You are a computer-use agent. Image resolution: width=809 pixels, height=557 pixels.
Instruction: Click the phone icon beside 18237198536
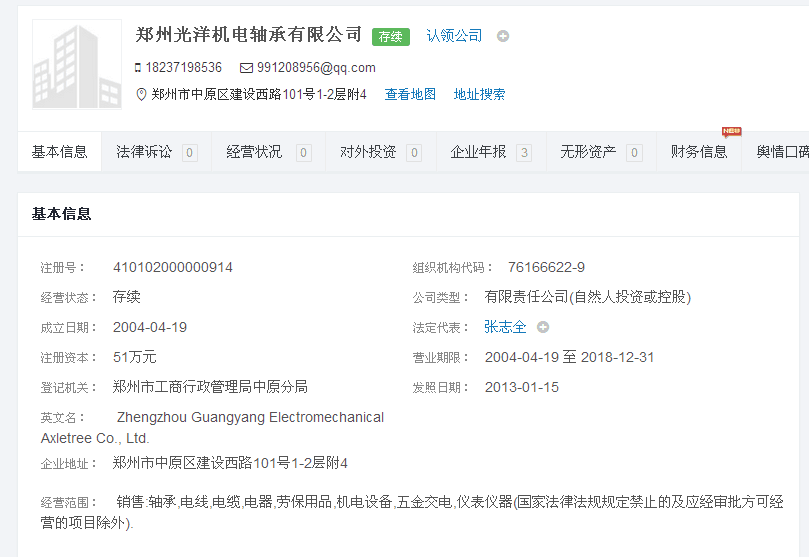point(138,68)
